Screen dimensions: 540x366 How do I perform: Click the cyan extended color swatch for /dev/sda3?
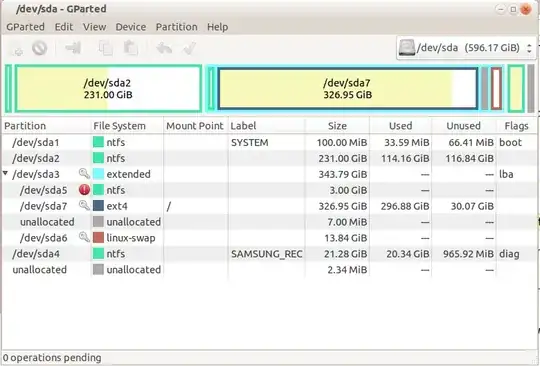click(x=98, y=174)
